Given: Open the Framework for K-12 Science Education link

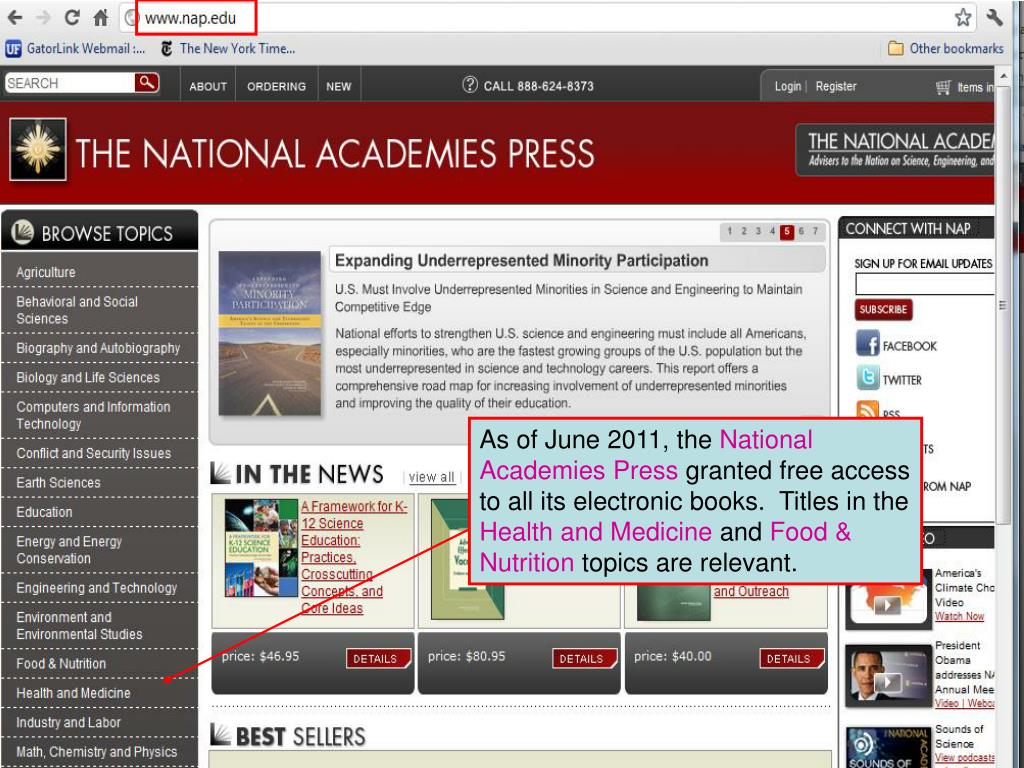Looking at the screenshot, I should click(353, 557).
